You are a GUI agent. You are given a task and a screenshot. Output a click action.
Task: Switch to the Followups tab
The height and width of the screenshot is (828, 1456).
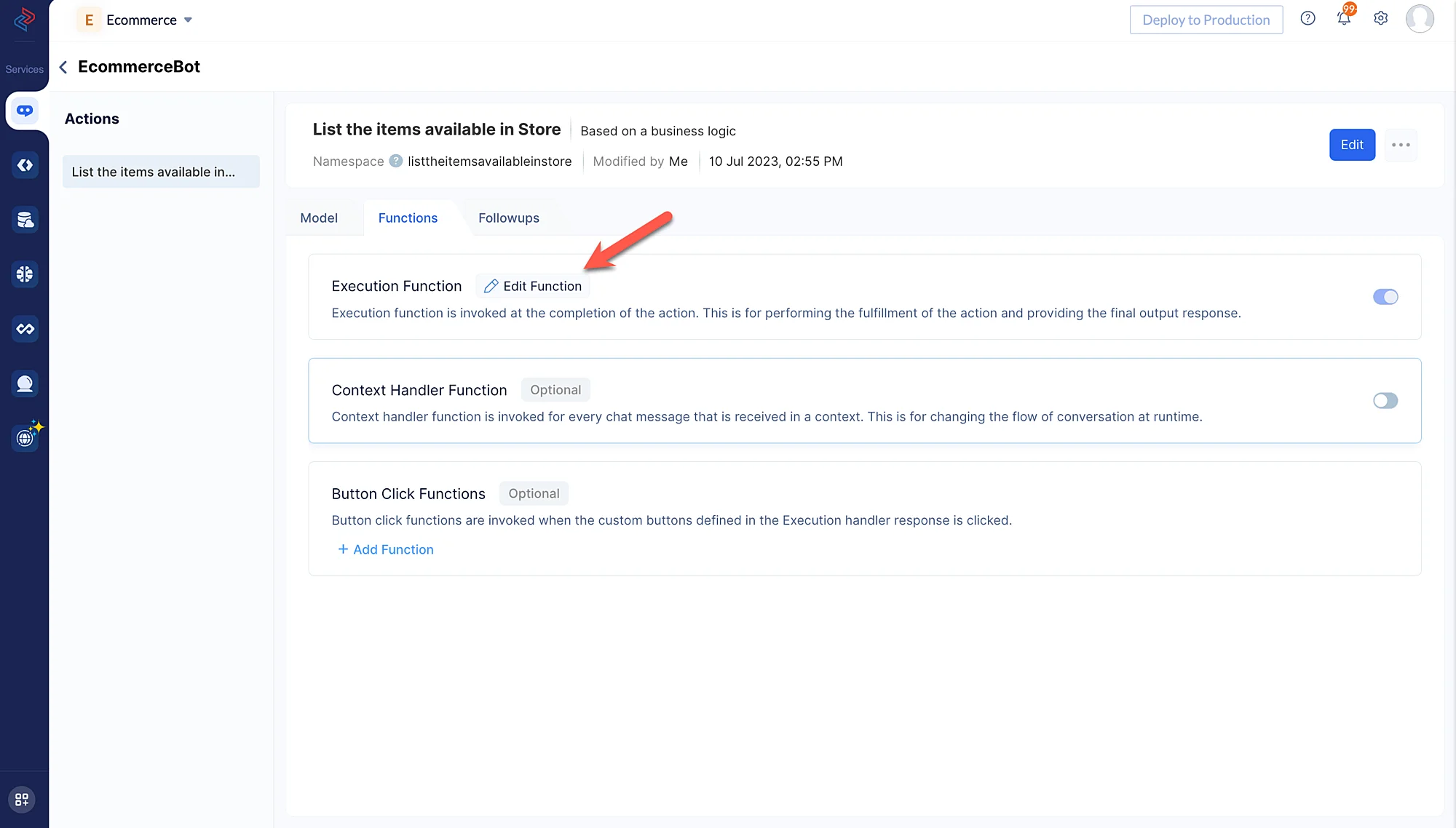click(508, 218)
